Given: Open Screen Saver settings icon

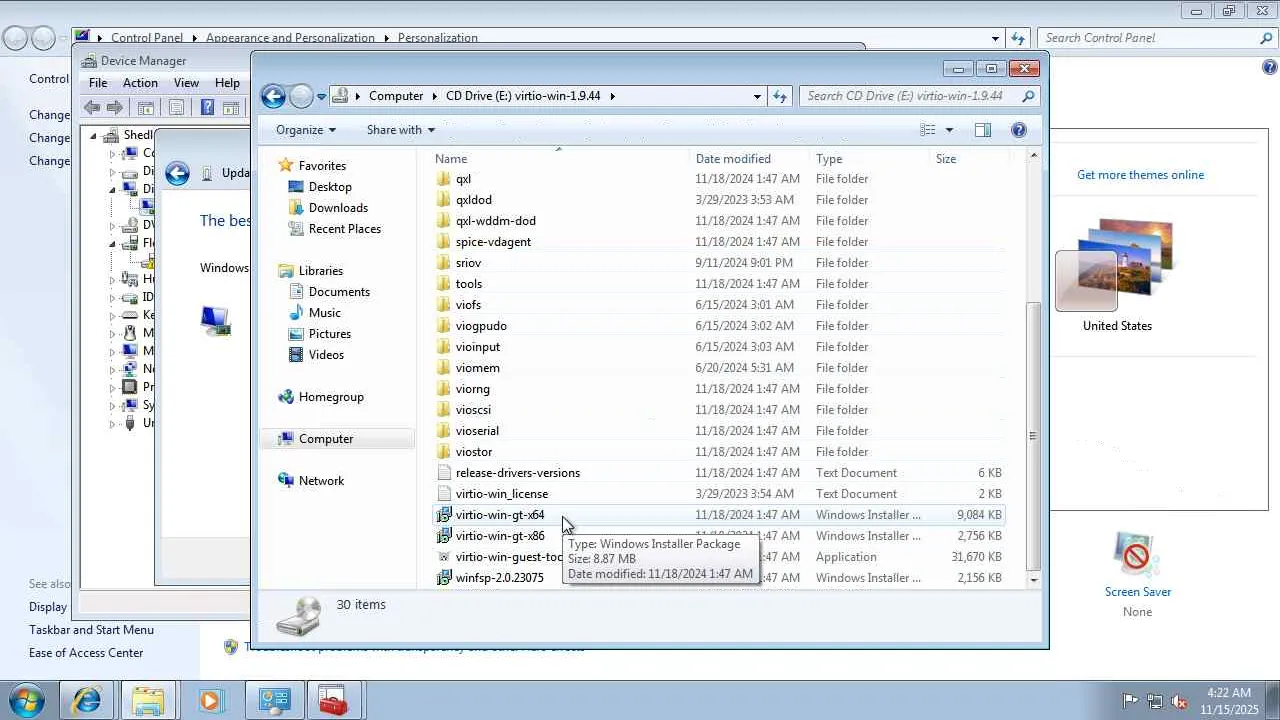Looking at the screenshot, I should (1136, 553).
